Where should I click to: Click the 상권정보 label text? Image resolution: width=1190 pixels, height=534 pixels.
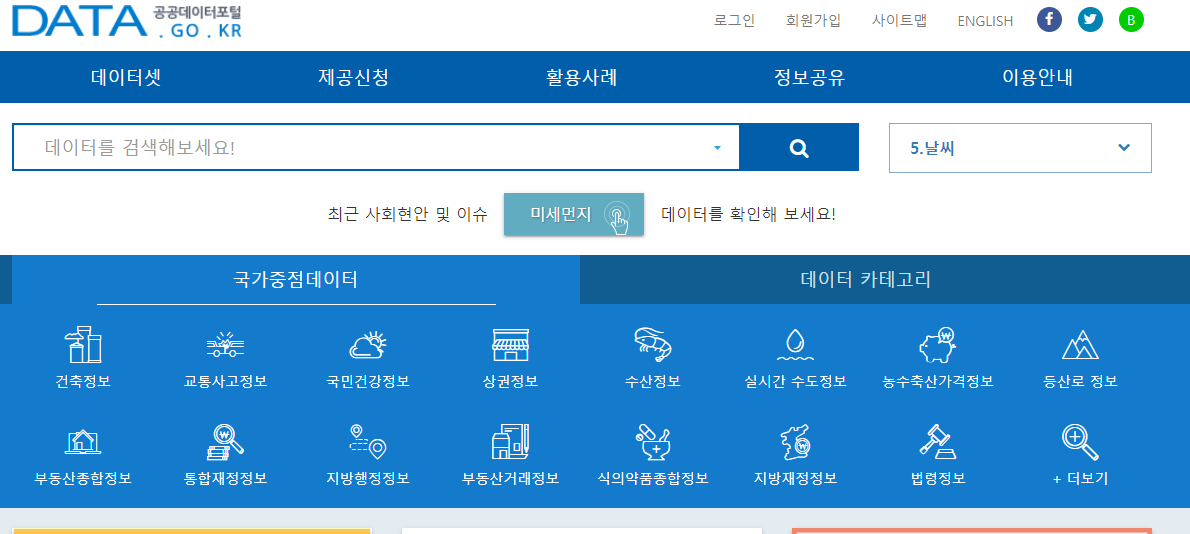tap(510, 382)
